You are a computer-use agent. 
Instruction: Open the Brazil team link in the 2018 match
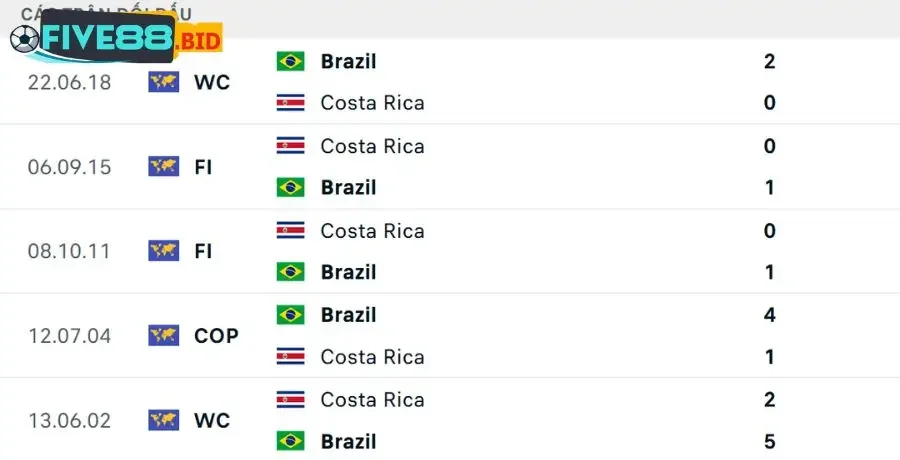coord(348,61)
